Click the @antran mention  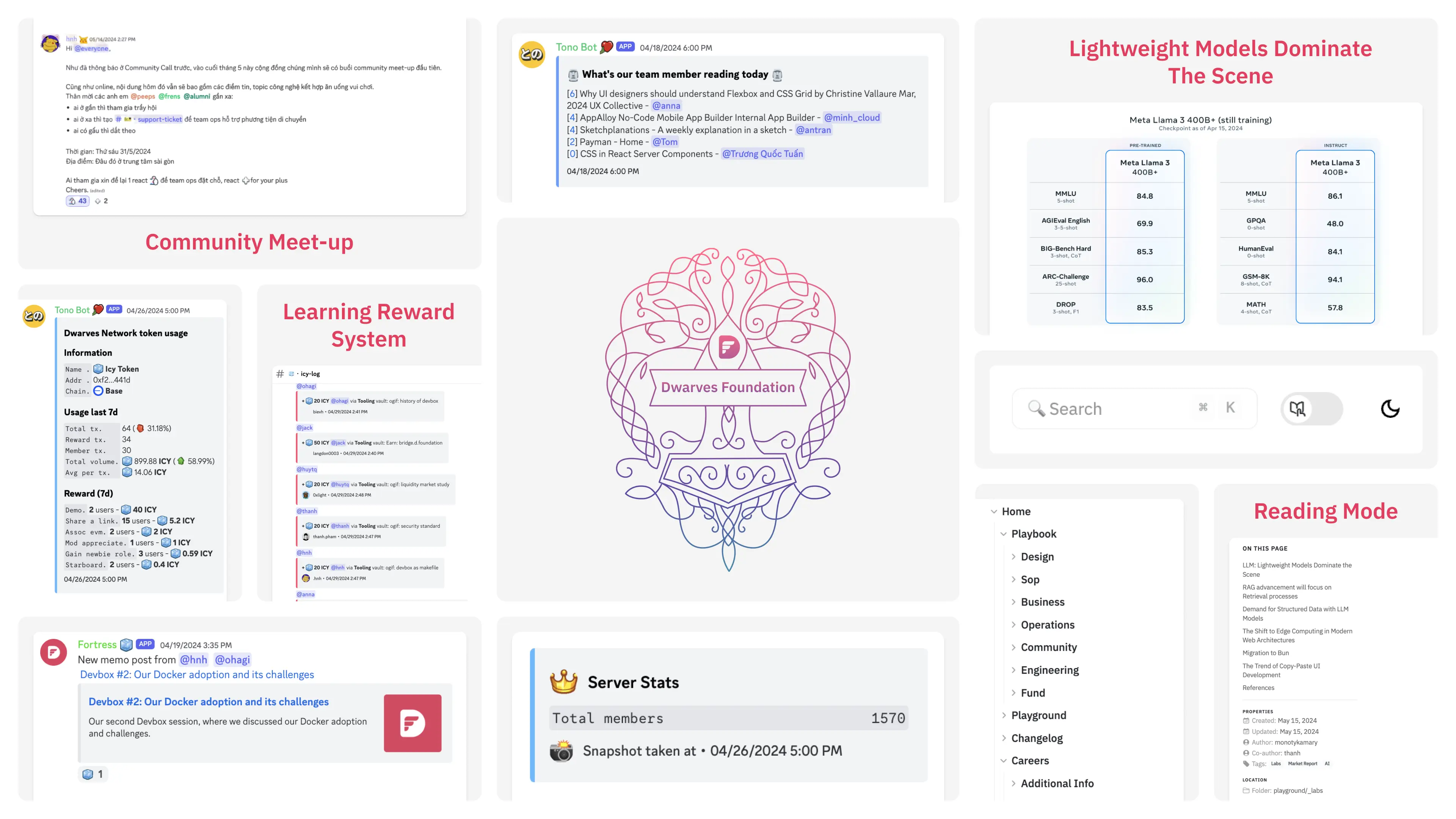pyautogui.click(x=813, y=130)
